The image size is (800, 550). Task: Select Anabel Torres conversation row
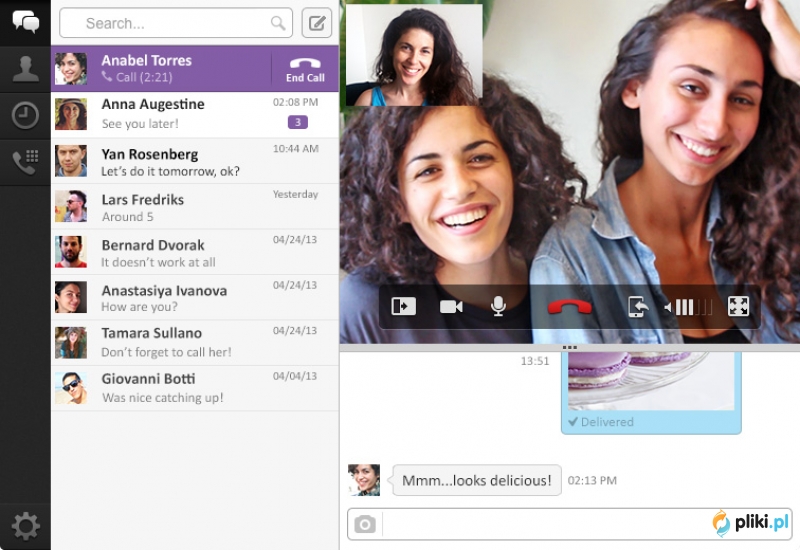[x=195, y=69]
